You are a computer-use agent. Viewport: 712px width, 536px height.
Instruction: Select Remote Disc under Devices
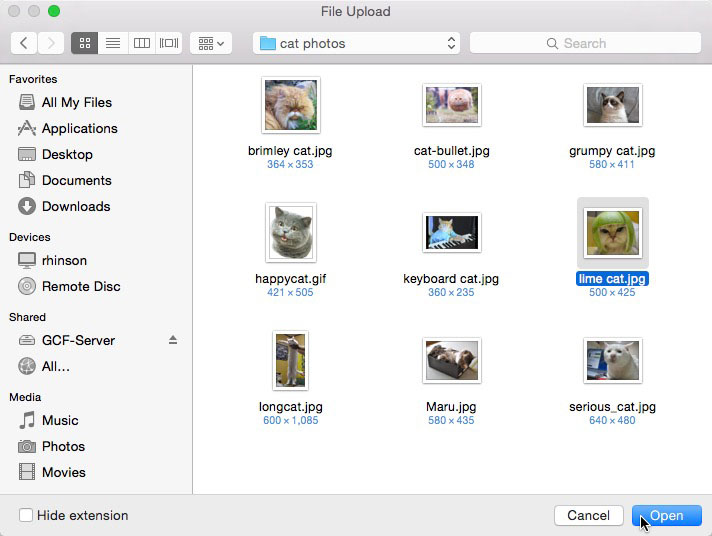(80, 286)
